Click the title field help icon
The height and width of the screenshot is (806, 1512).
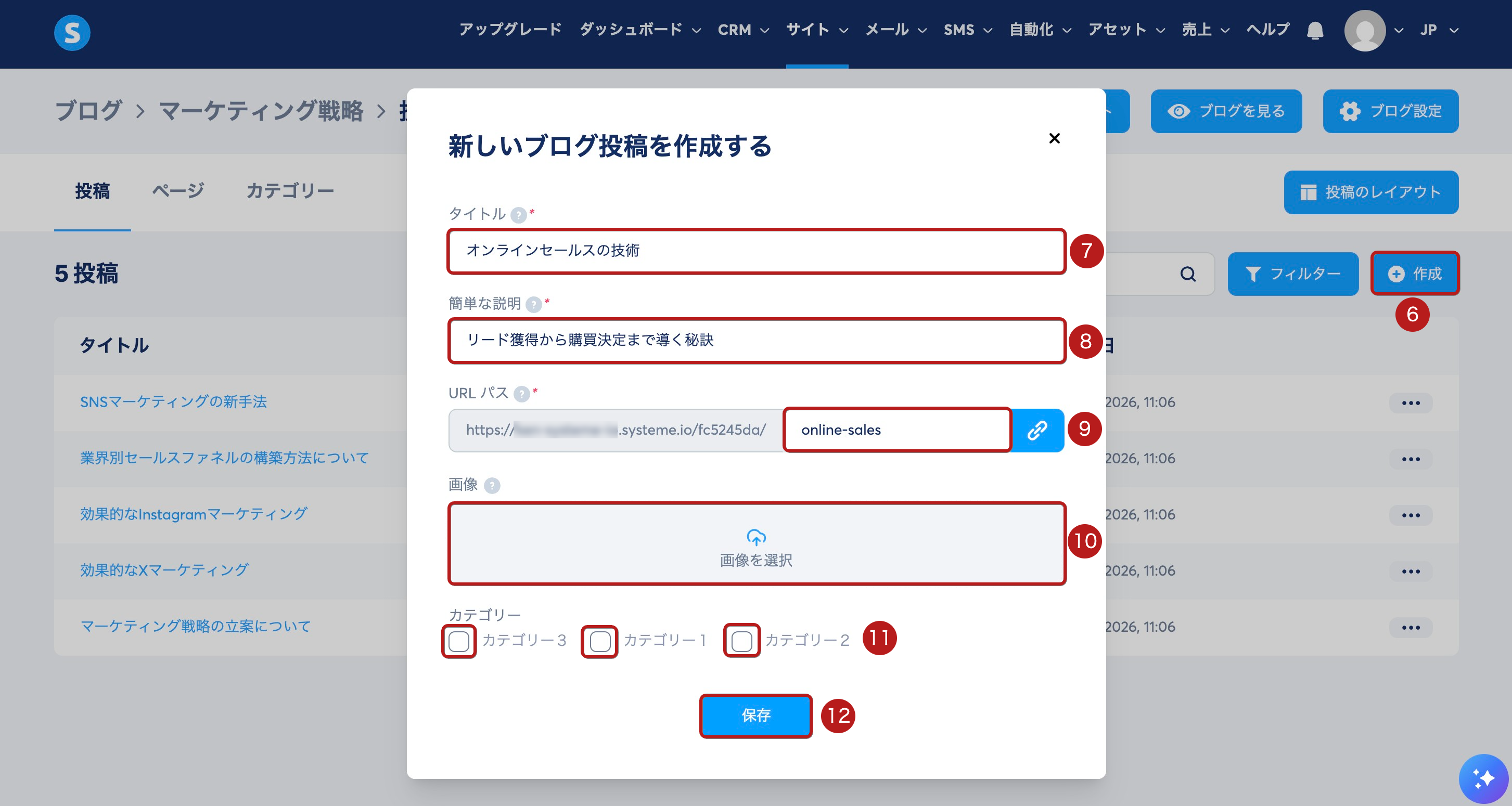pos(518,215)
